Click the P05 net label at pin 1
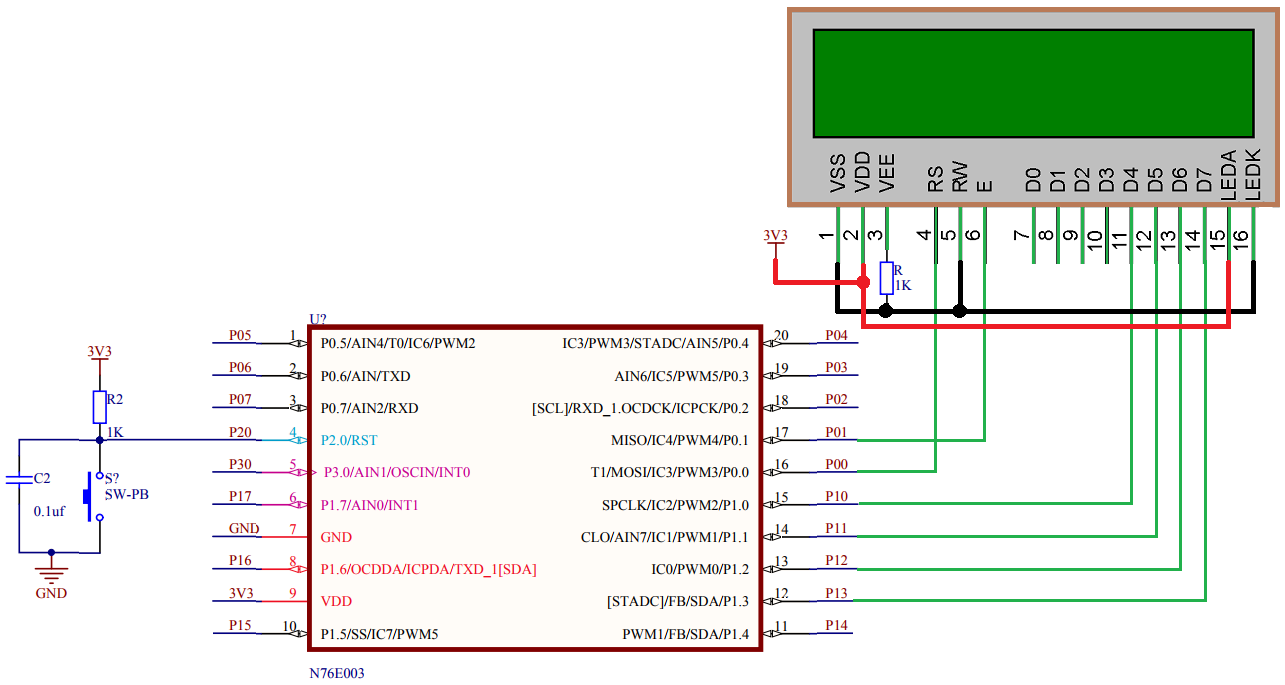 click(x=240, y=336)
